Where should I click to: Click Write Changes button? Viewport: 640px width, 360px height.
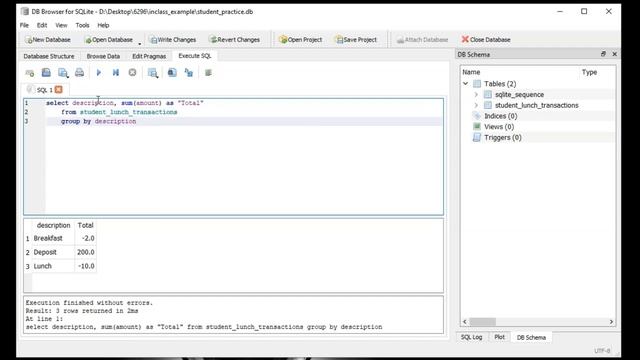tap(173, 40)
